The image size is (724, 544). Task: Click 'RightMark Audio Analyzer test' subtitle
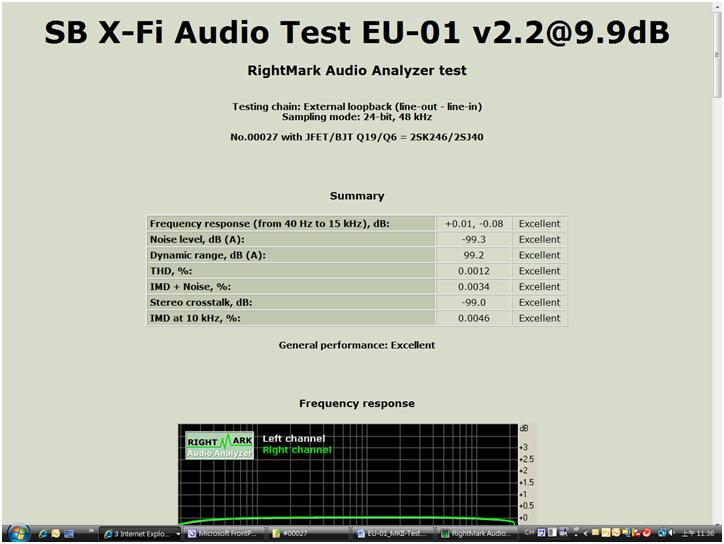click(356, 70)
